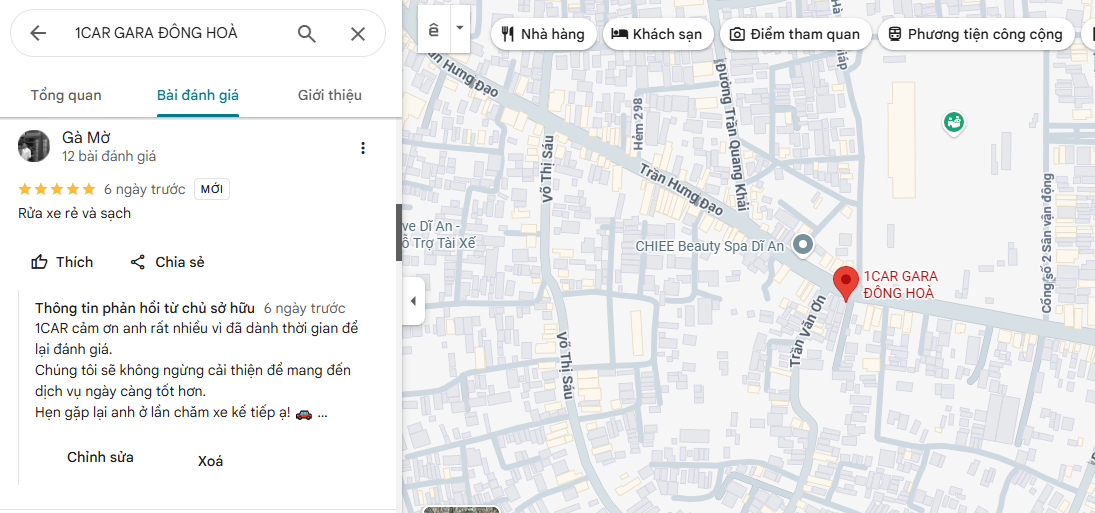Screen dimensions: 1095x513
Task: Filter map by Nhà hàng chip
Action: click(x=543, y=34)
